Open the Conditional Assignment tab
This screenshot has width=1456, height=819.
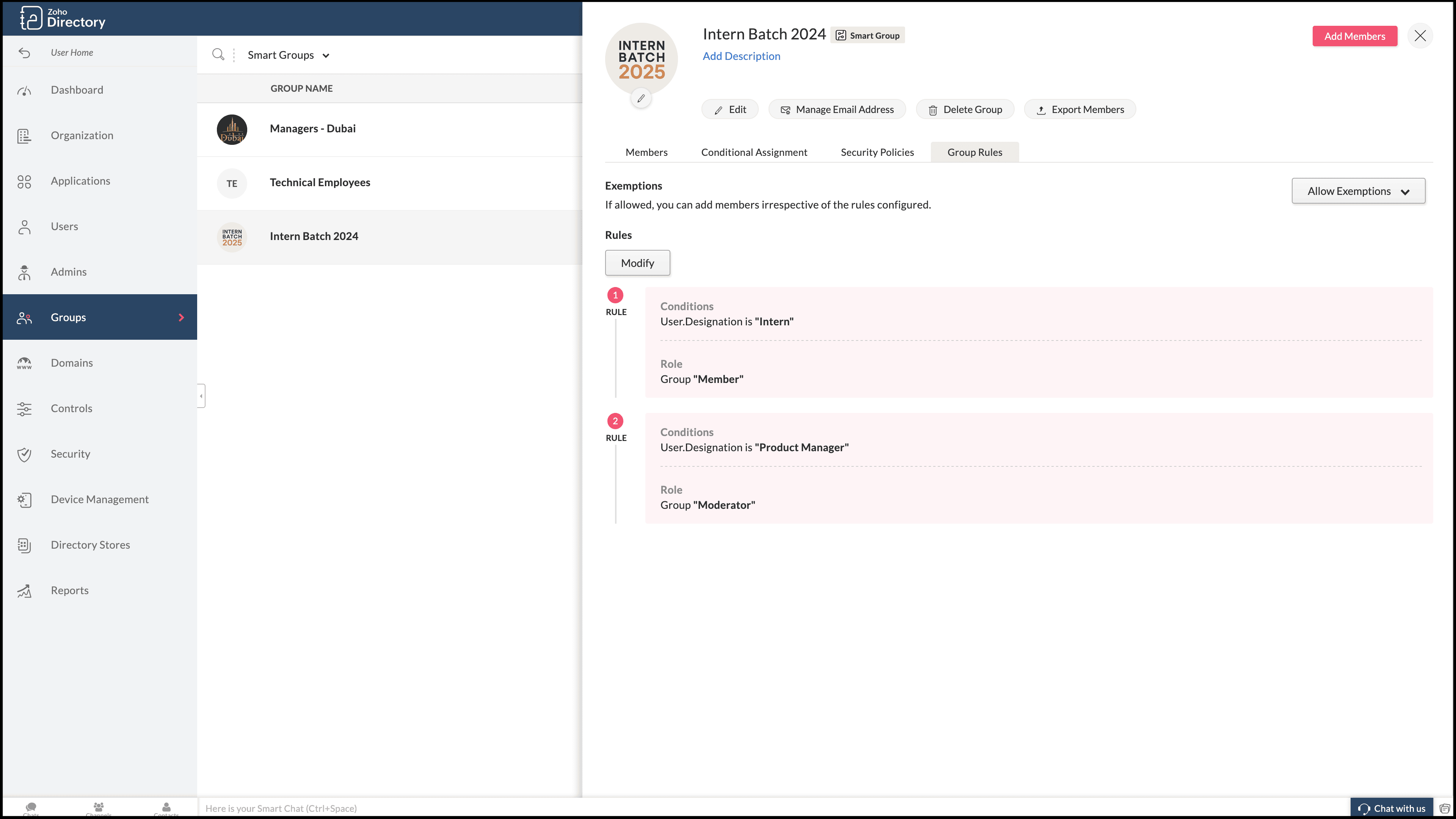[x=753, y=152]
